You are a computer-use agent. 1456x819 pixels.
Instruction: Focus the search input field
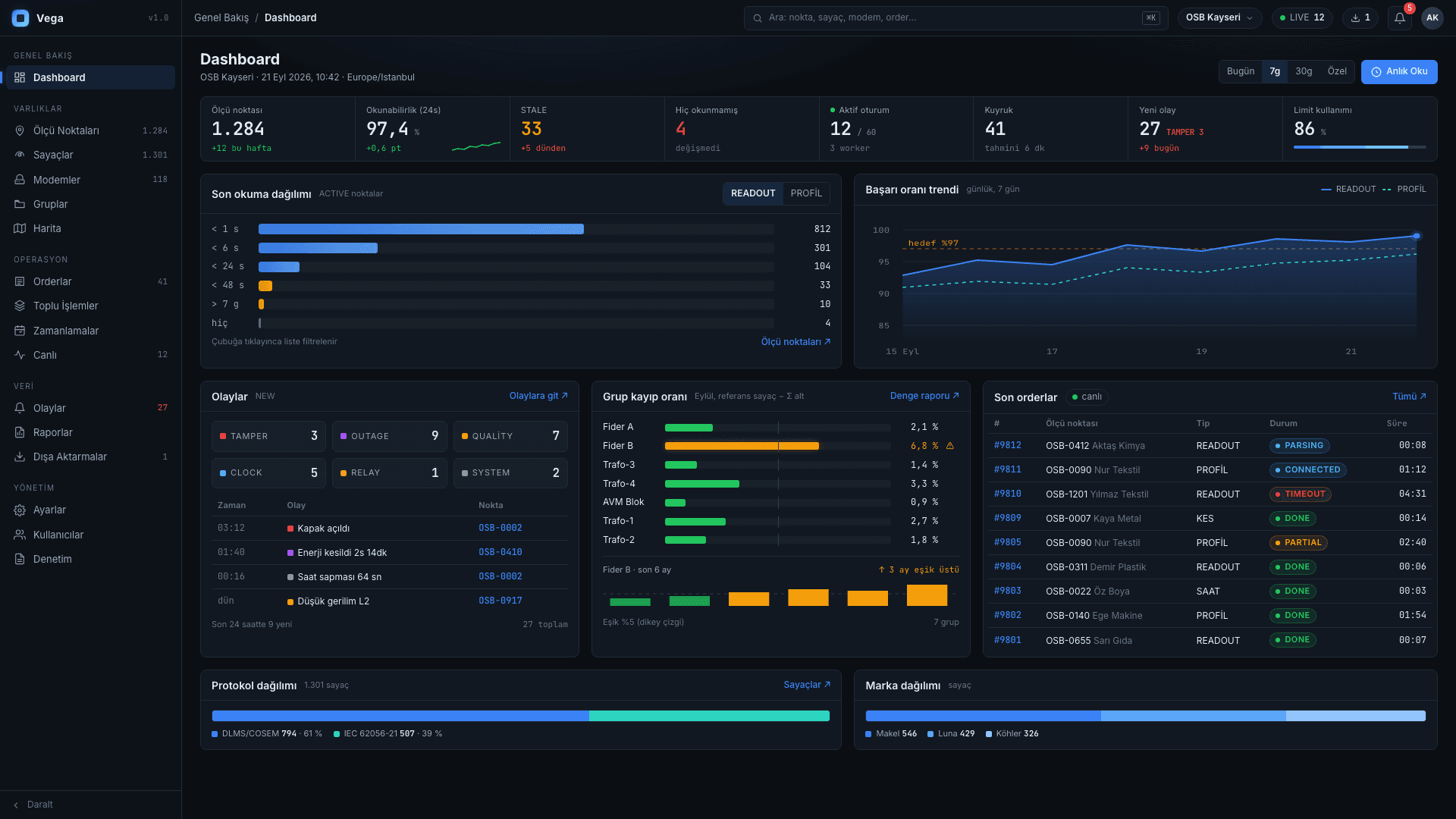click(x=956, y=17)
